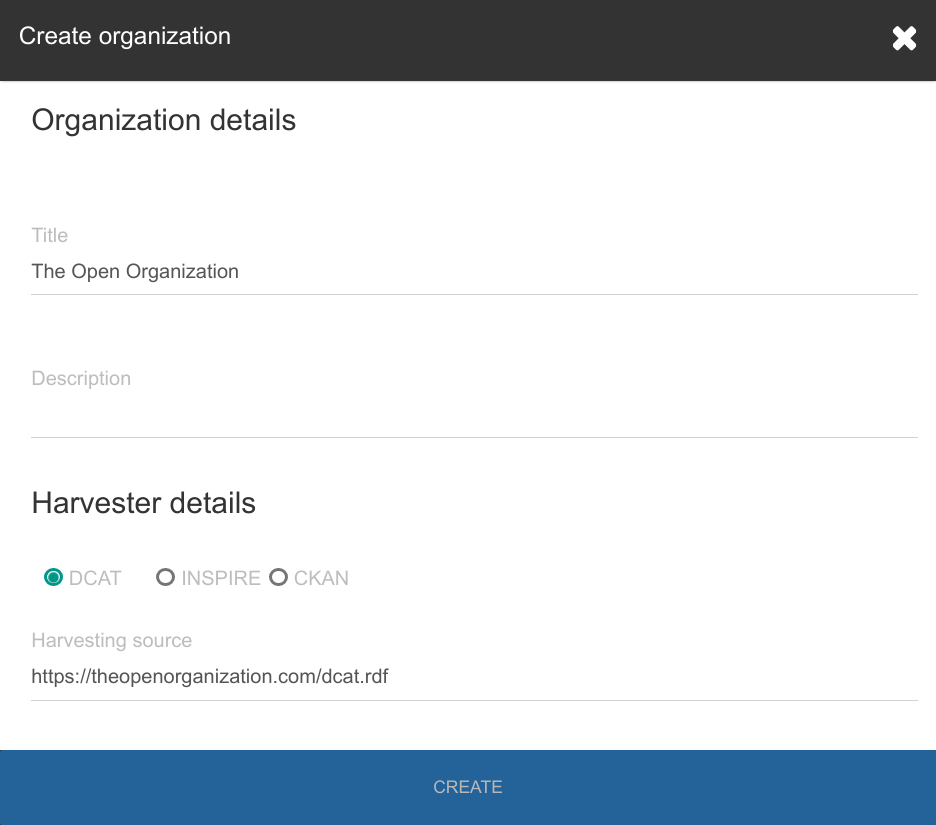The height and width of the screenshot is (825, 936).
Task: Click the Create organization header title
Action: (125, 36)
